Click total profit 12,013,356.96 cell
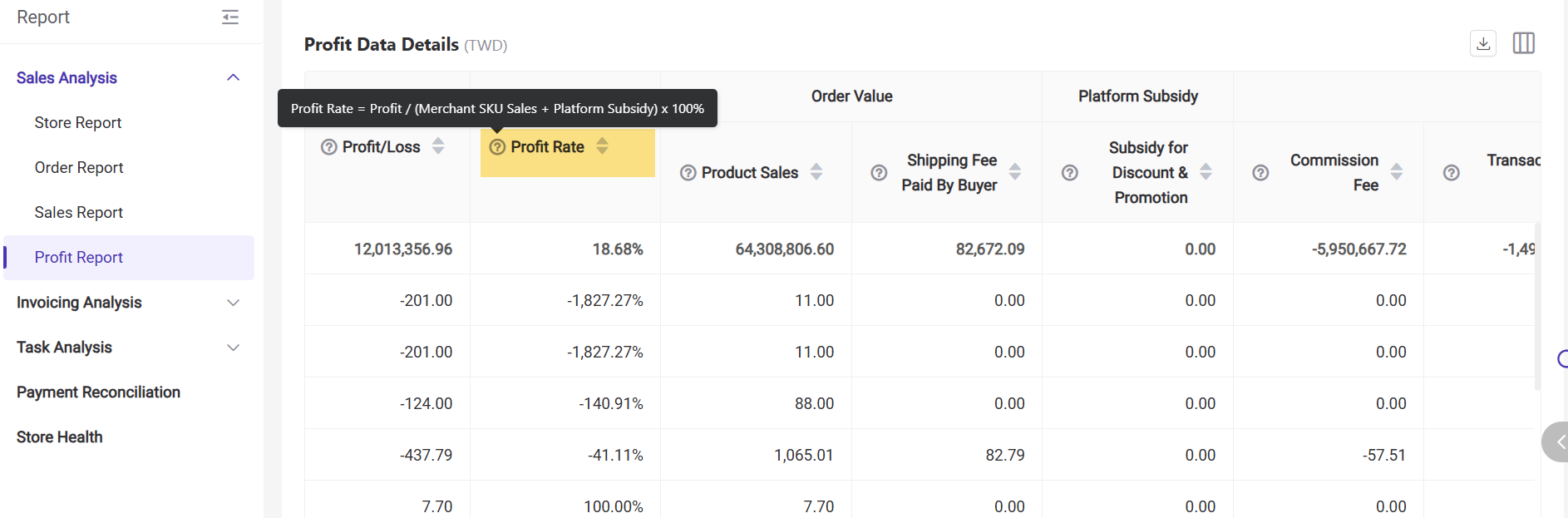This screenshot has width=1568, height=518. 403,249
